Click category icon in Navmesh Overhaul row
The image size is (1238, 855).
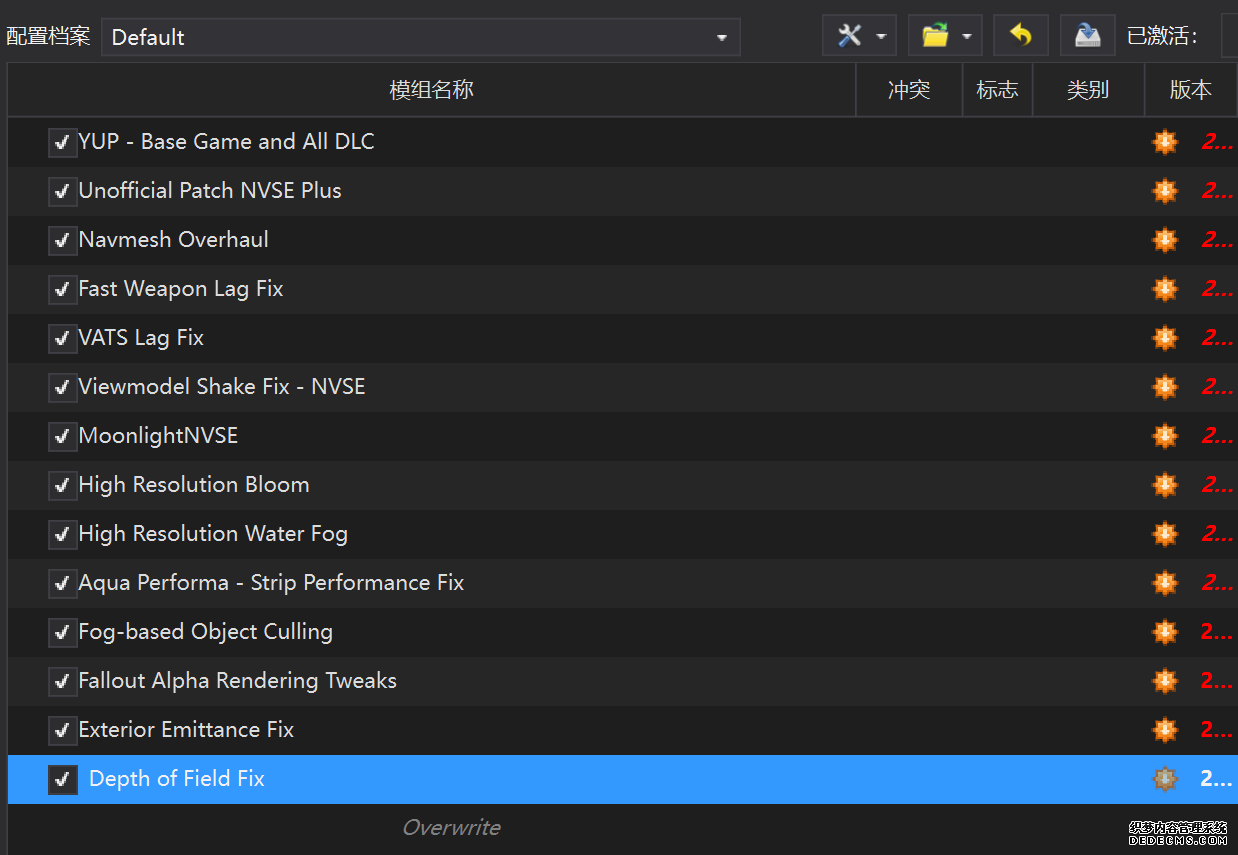coord(1165,240)
